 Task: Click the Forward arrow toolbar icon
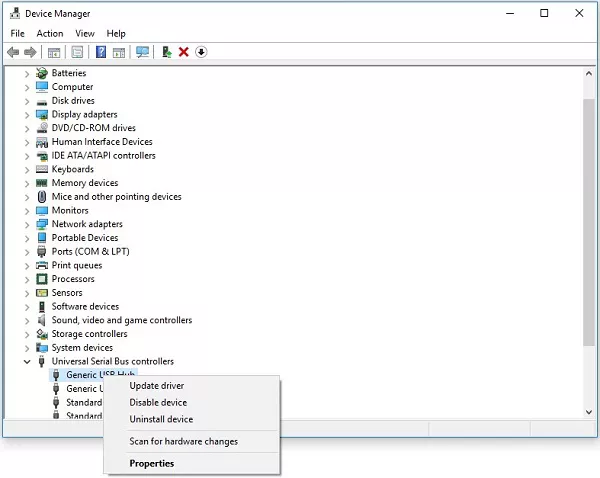pos(30,52)
